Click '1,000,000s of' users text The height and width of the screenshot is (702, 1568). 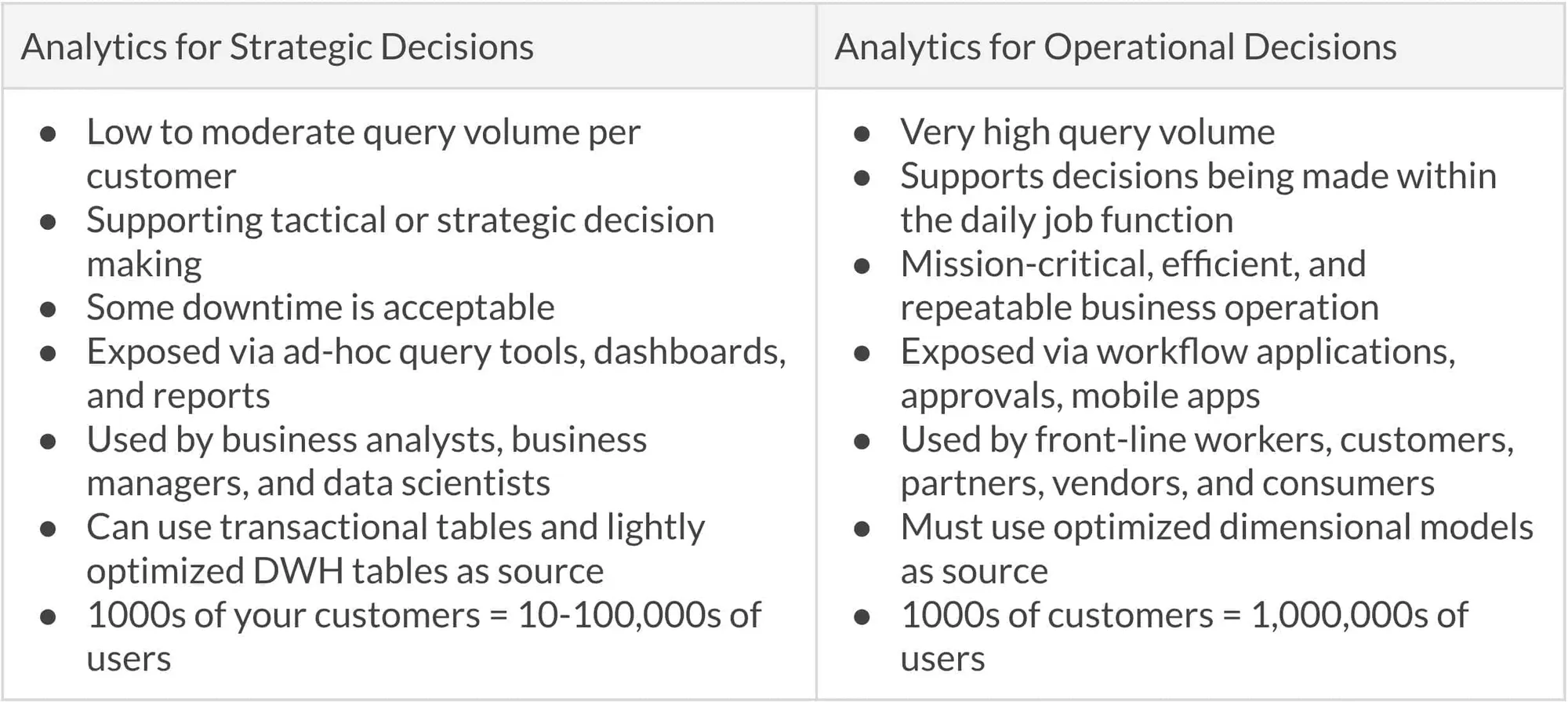click(1359, 615)
